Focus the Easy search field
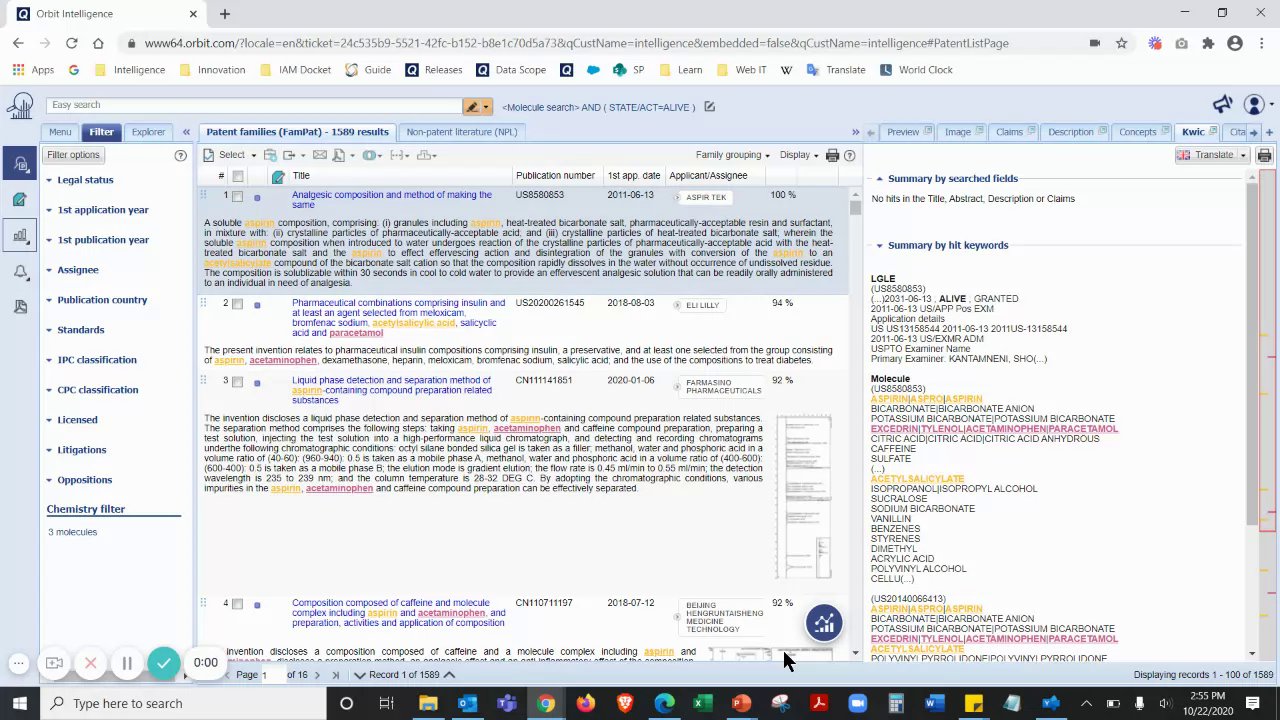The height and width of the screenshot is (720, 1280). (x=255, y=105)
